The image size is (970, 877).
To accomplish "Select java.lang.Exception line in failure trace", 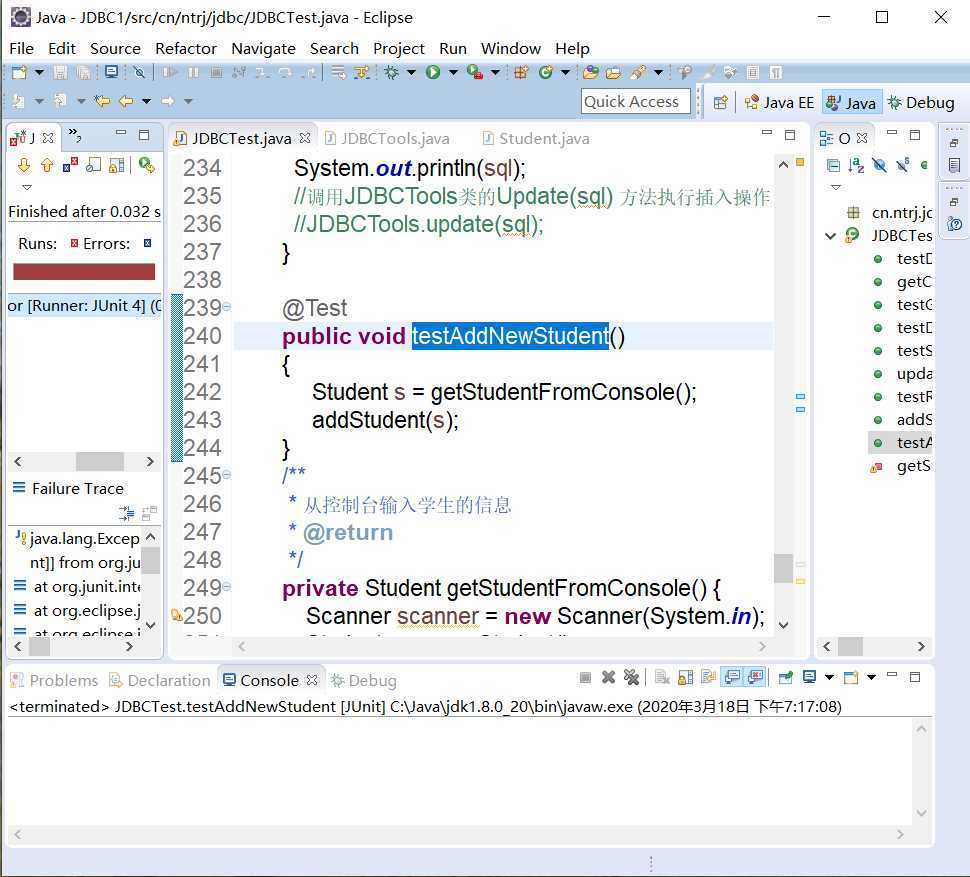I will coord(79,539).
